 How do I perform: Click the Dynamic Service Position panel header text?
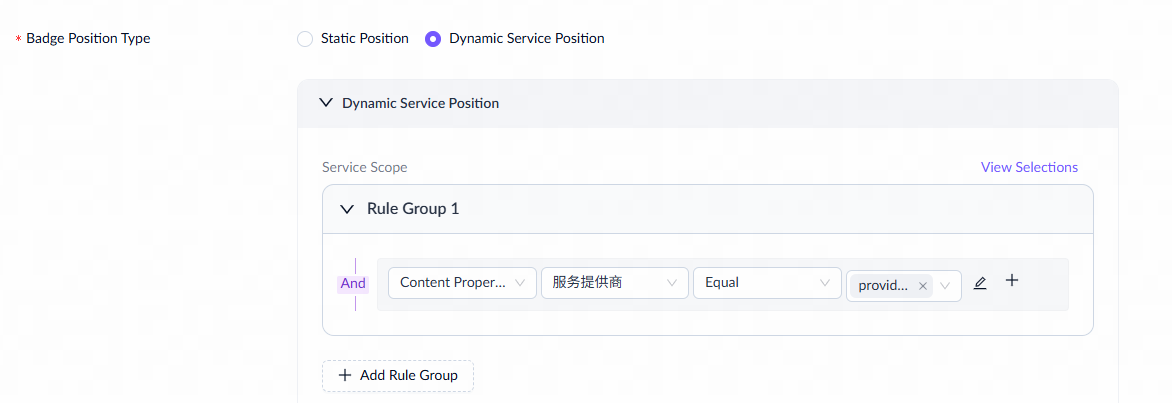coord(420,103)
